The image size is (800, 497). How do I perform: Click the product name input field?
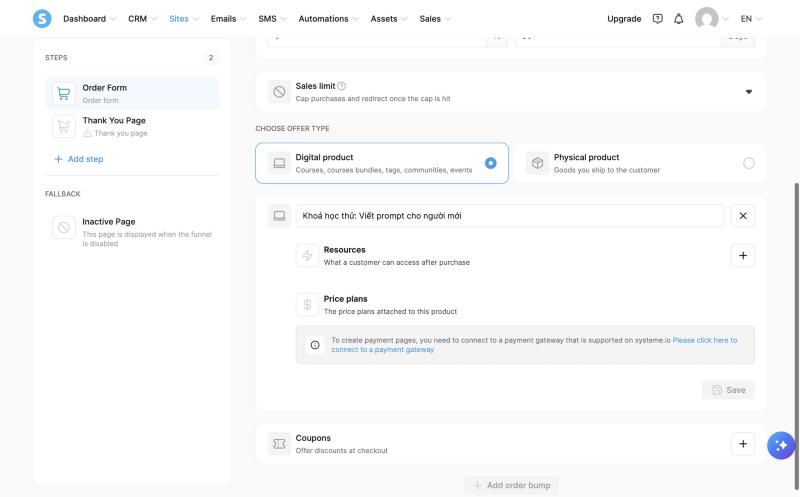[510, 216]
